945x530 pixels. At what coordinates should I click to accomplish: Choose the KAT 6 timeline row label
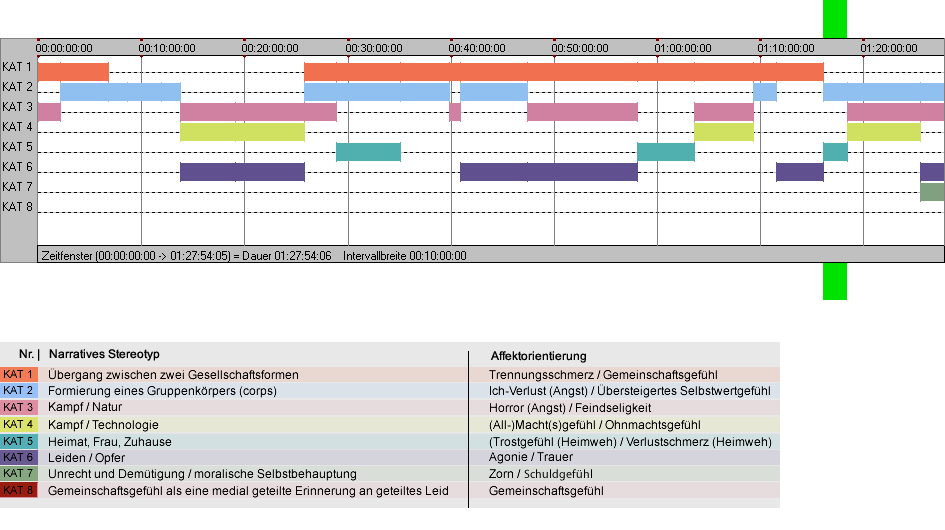pos(17,166)
